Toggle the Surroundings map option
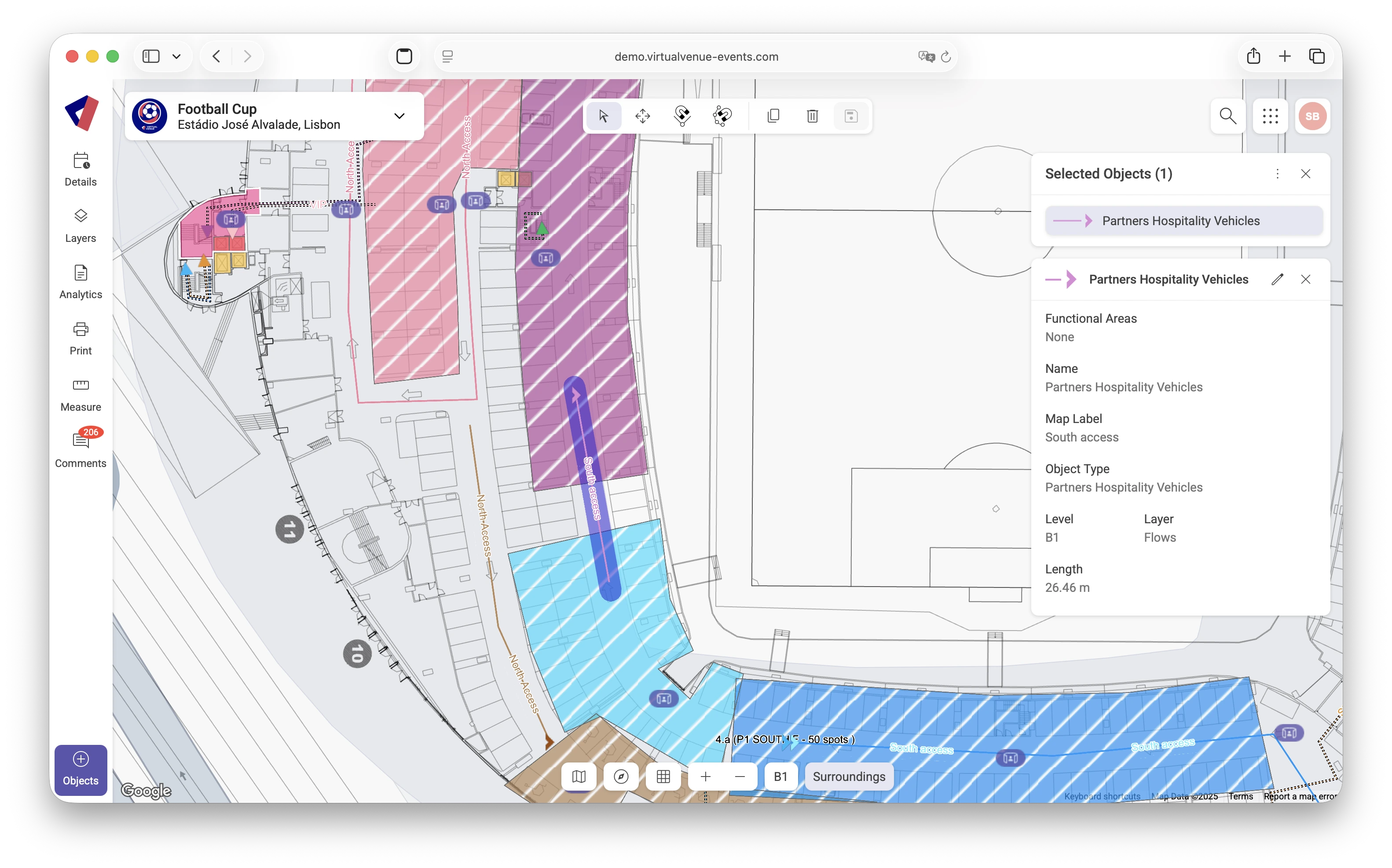1392x868 pixels. 849,777
